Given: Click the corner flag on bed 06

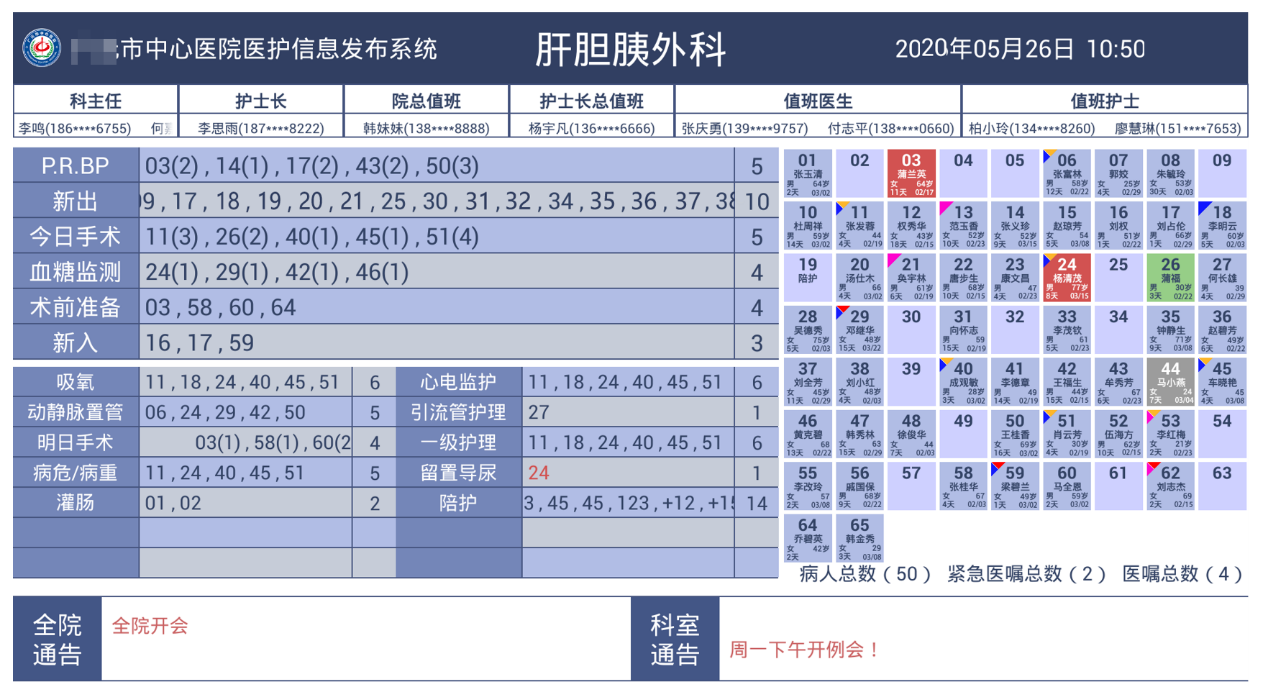Looking at the screenshot, I should click(x=1048, y=155).
